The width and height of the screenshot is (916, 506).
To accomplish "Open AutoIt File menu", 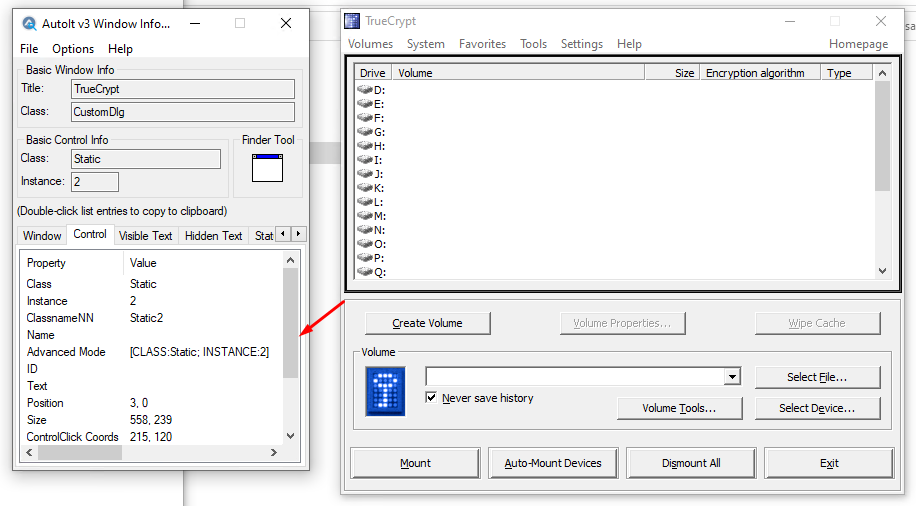I will tap(29, 49).
